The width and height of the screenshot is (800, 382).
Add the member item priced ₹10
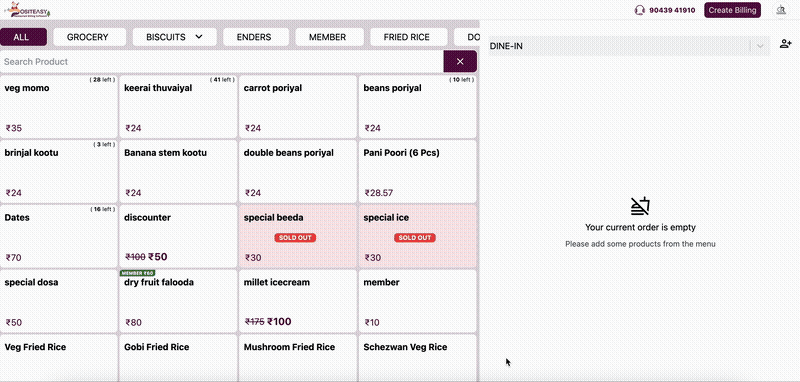point(418,301)
